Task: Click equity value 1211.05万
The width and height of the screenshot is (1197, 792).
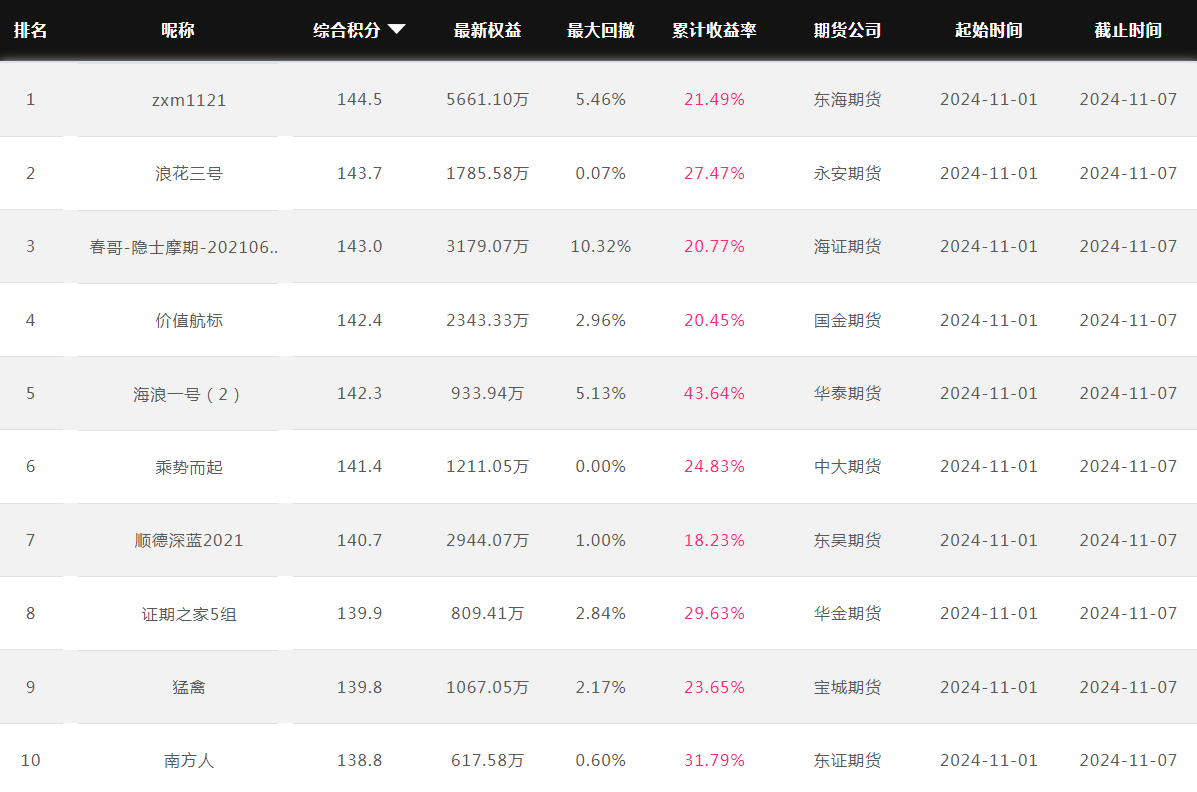Action: tap(487, 466)
